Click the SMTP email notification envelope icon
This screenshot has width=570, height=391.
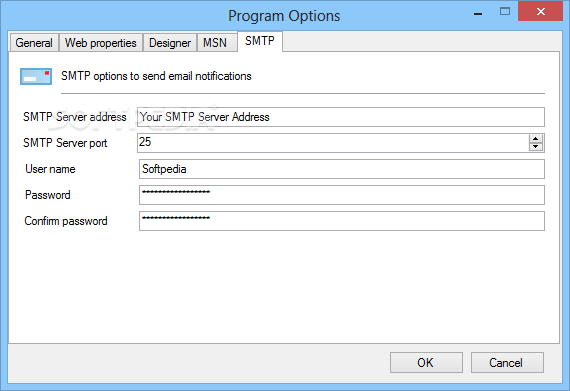tap(36, 76)
